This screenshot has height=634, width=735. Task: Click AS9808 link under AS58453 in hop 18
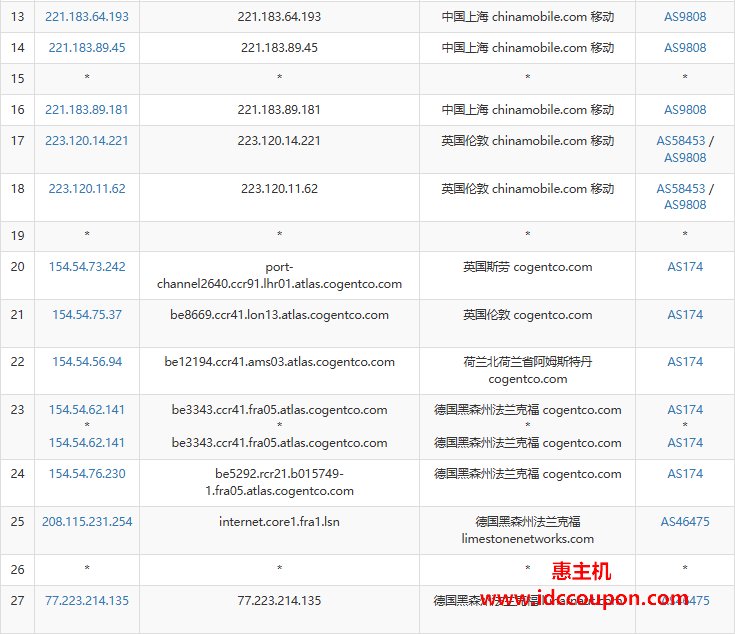[685, 205]
